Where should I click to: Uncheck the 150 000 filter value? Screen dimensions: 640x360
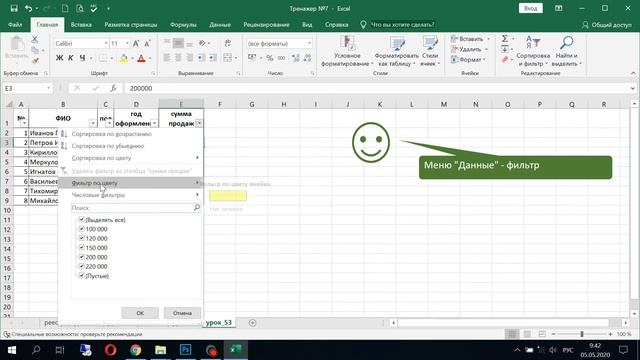pyautogui.click(x=82, y=248)
